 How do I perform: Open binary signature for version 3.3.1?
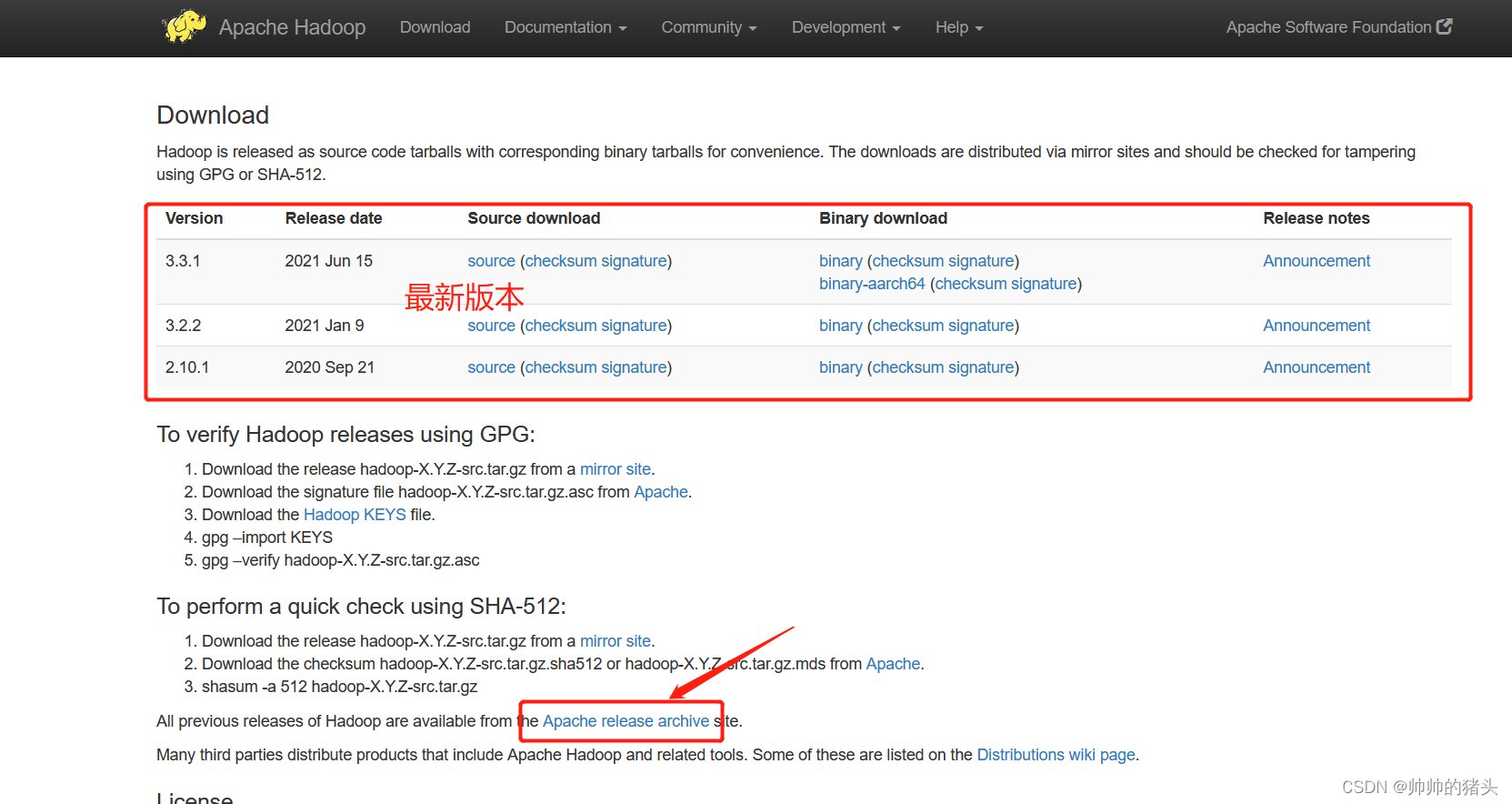pos(981,261)
